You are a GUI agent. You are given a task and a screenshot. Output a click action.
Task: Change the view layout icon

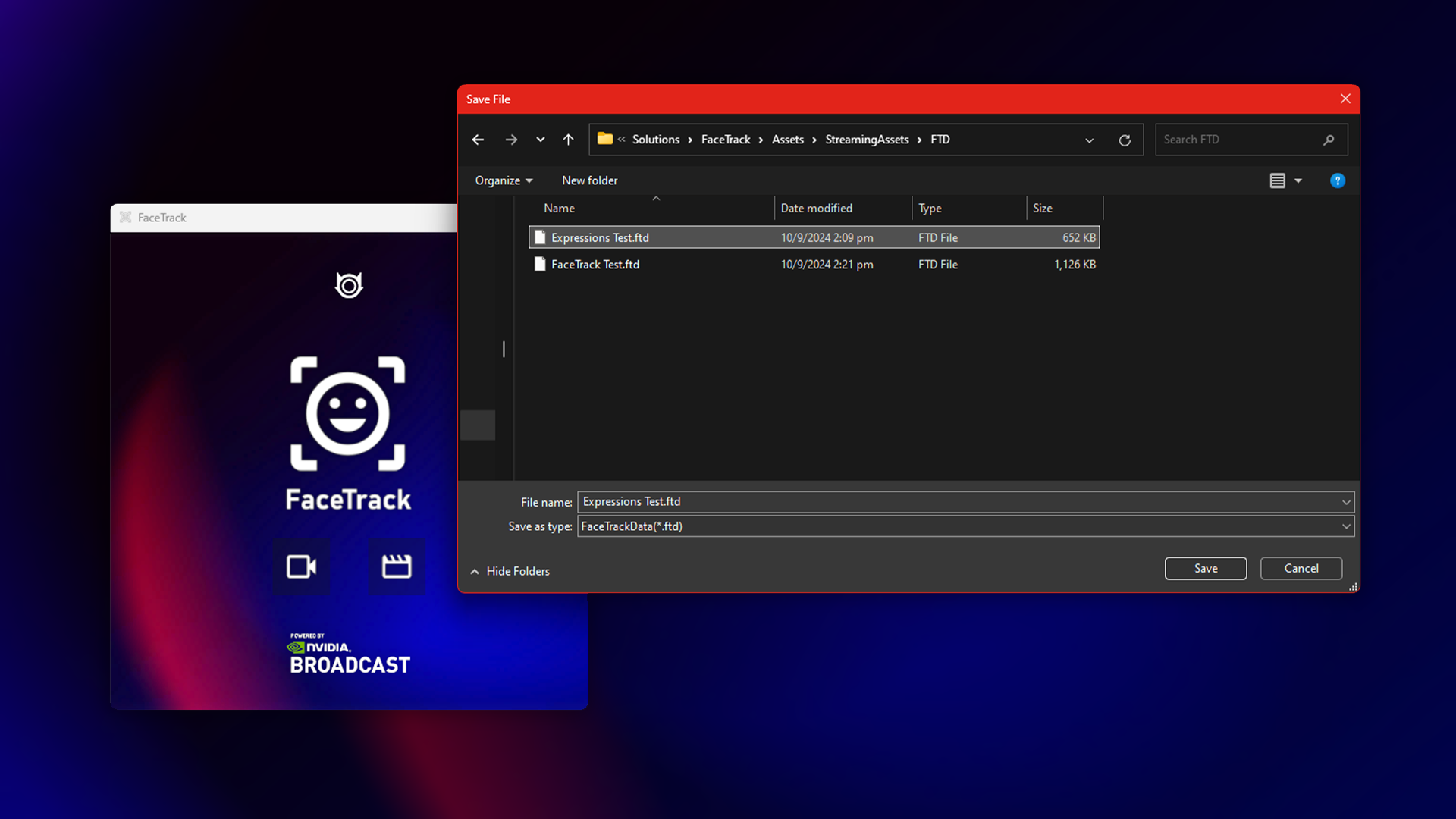click(x=1278, y=180)
